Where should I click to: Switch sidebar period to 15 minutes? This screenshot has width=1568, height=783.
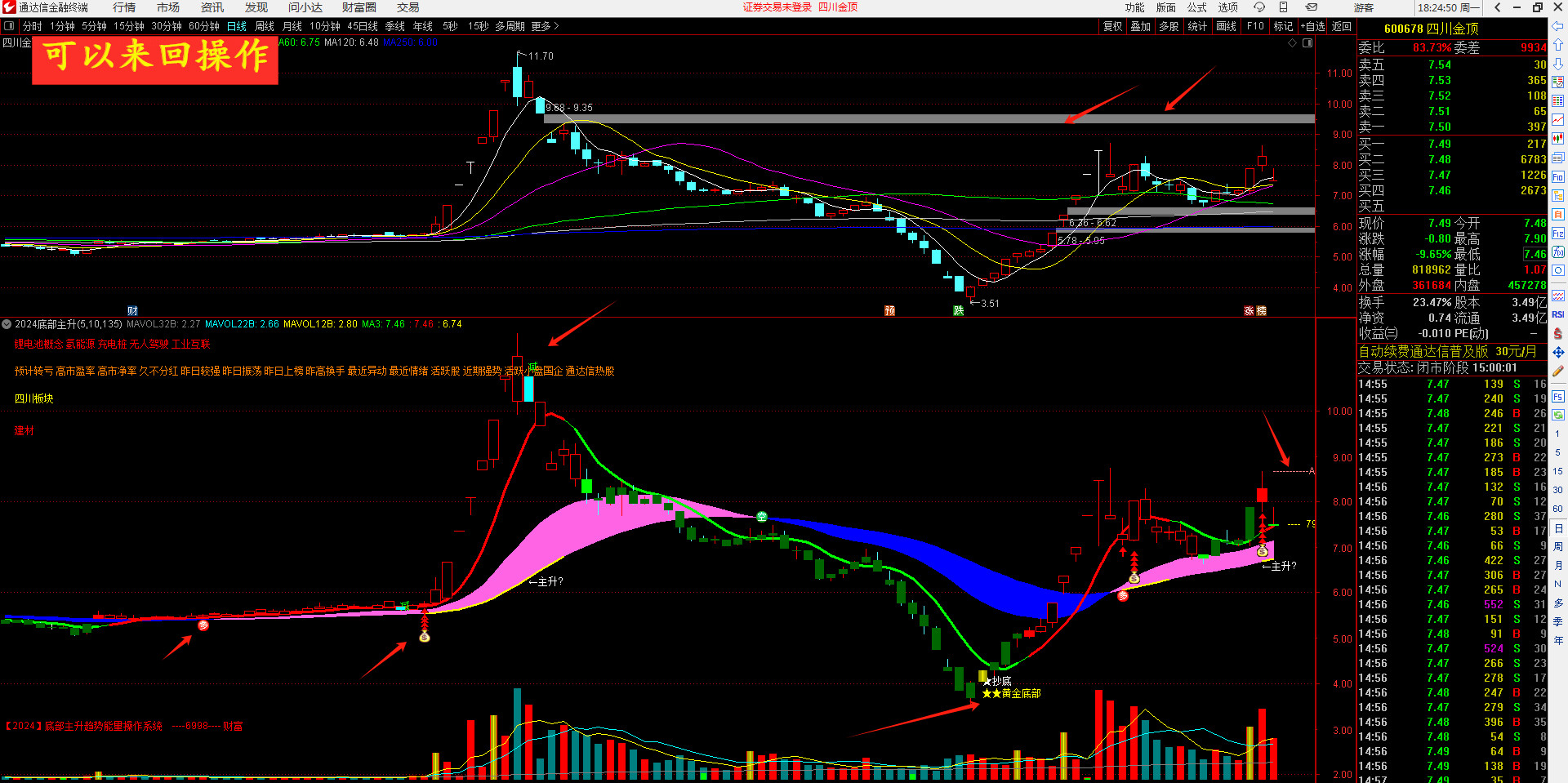[x=1558, y=471]
